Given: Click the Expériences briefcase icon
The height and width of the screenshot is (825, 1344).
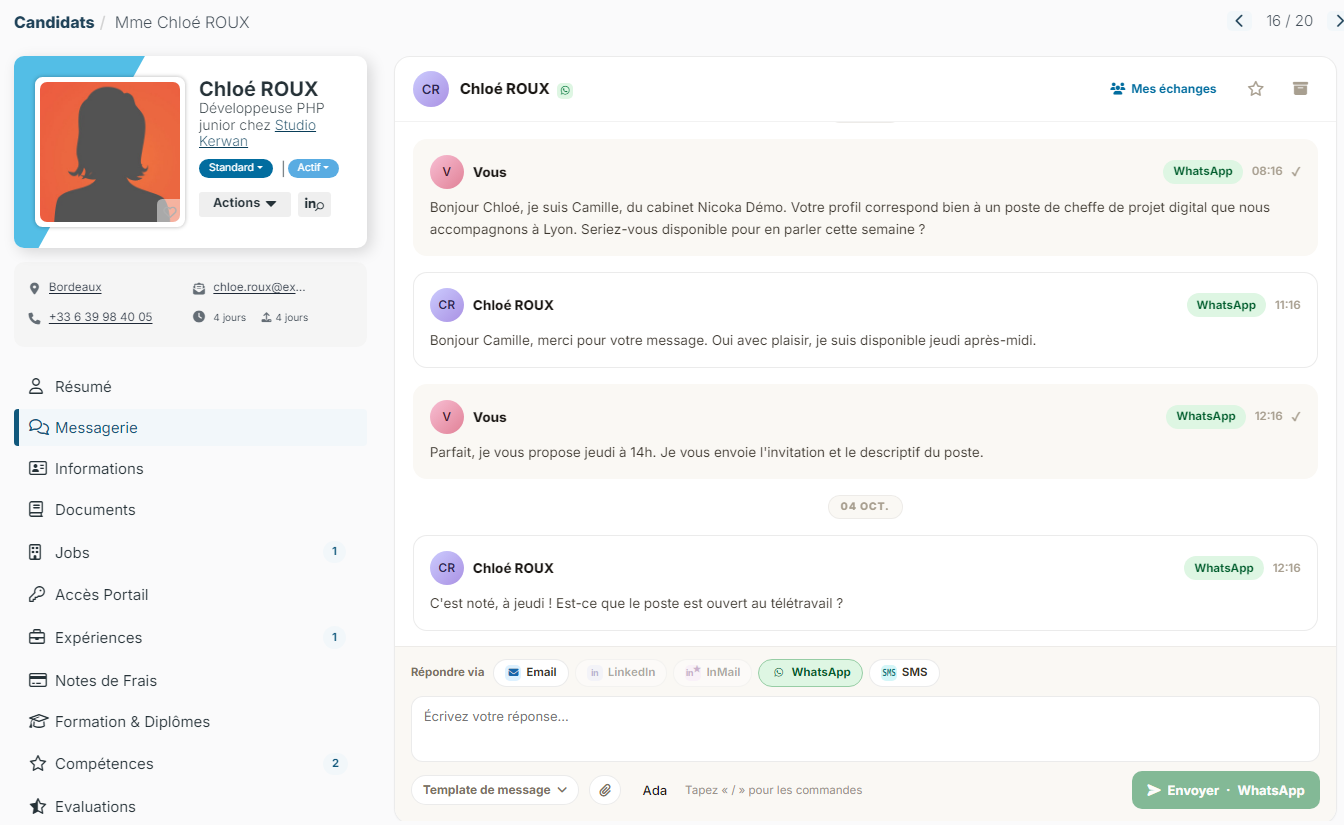Looking at the screenshot, I should [x=38, y=637].
